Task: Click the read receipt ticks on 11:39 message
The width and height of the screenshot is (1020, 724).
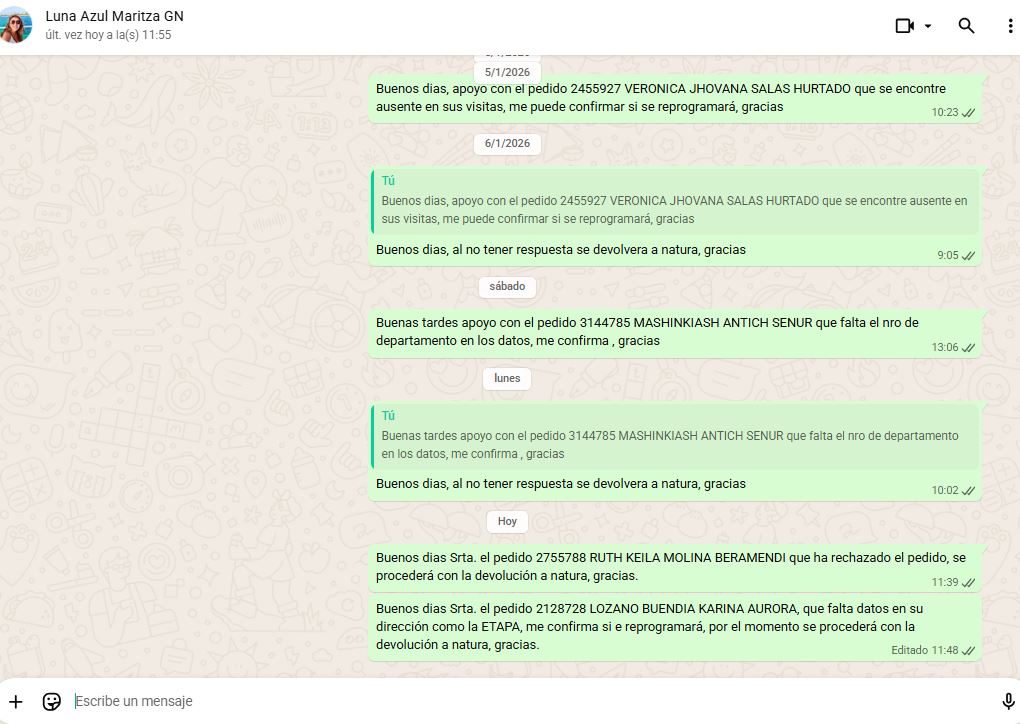Action: click(968, 582)
